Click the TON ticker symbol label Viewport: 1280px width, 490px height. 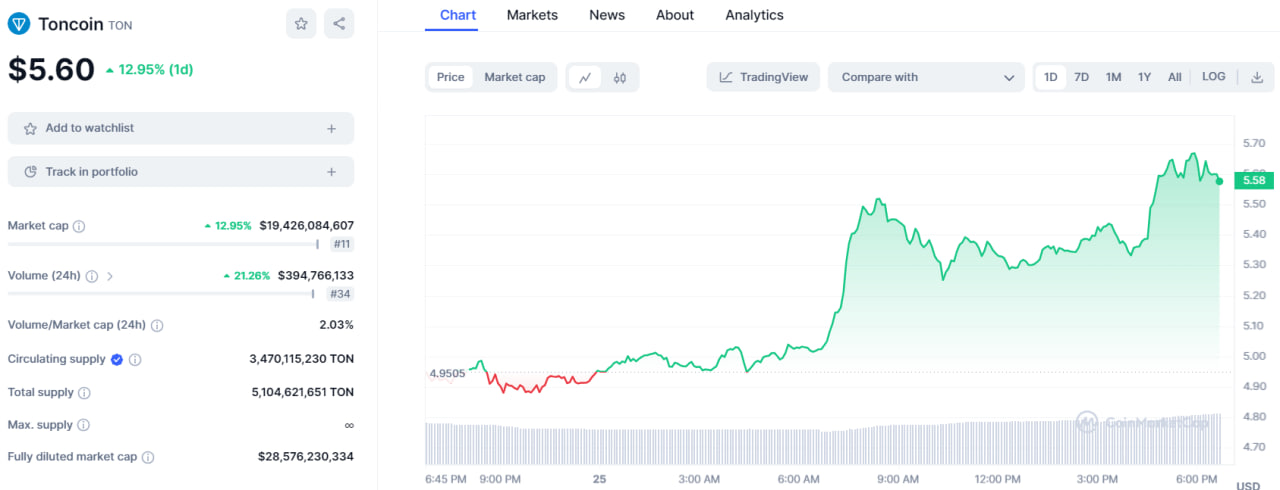119,25
